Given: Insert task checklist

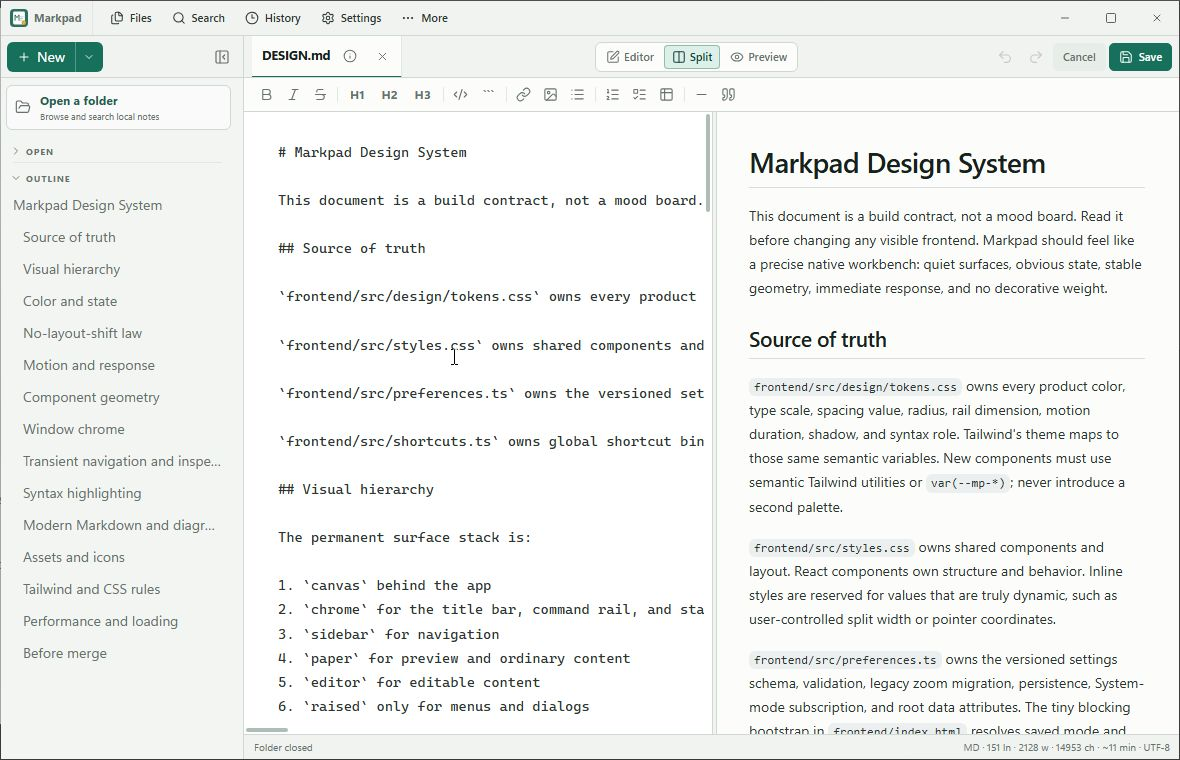Looking at the screenshot, I should [x=639, y=95].
